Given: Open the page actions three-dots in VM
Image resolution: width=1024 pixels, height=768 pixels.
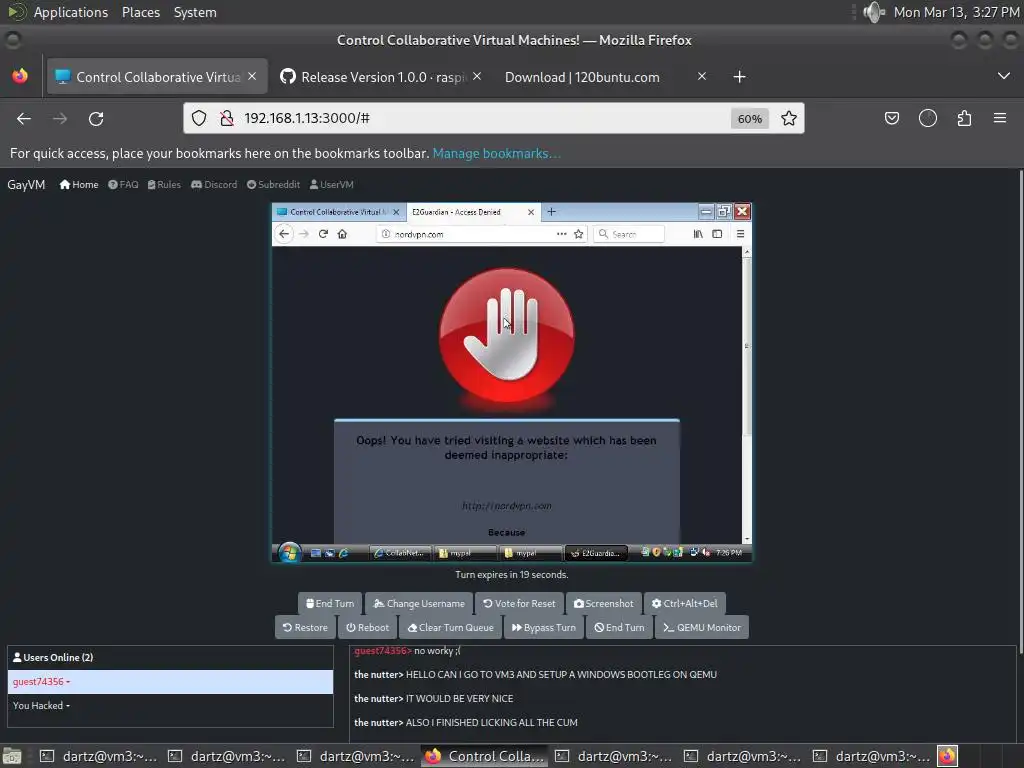Looking at the screenshot, I should point(562,234).
